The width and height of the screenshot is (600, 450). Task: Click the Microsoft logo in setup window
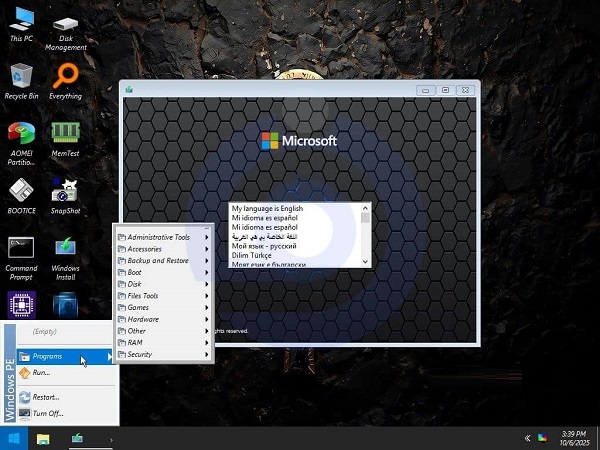pos(299,141)
